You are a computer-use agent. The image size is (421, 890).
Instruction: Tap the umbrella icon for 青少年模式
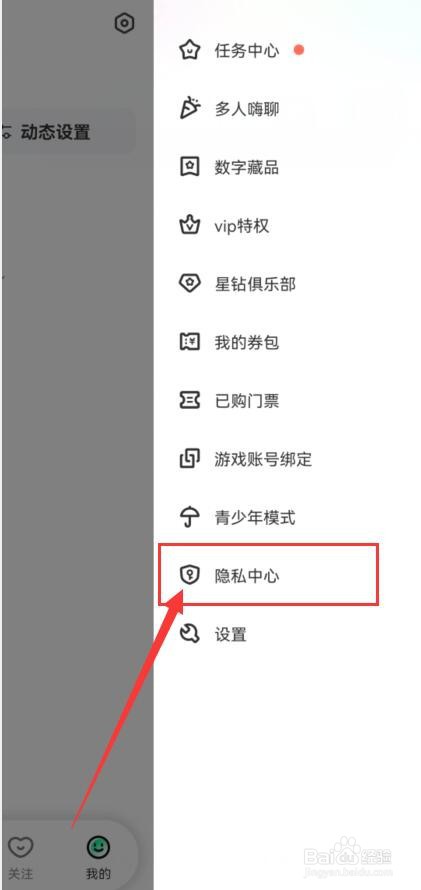(x=189, y=517)
